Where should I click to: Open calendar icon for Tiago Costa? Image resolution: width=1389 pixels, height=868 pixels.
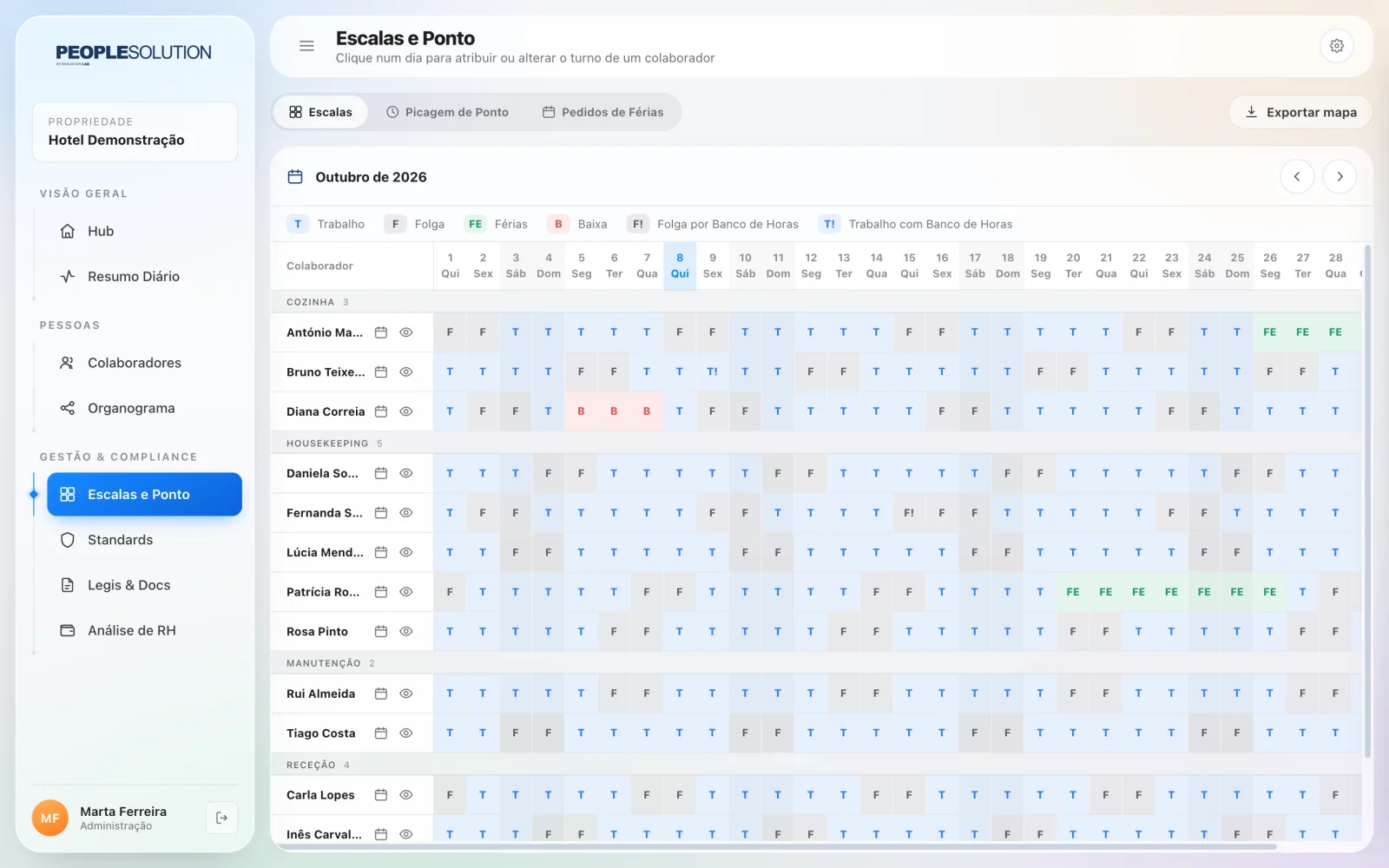[x=381, y=733]
